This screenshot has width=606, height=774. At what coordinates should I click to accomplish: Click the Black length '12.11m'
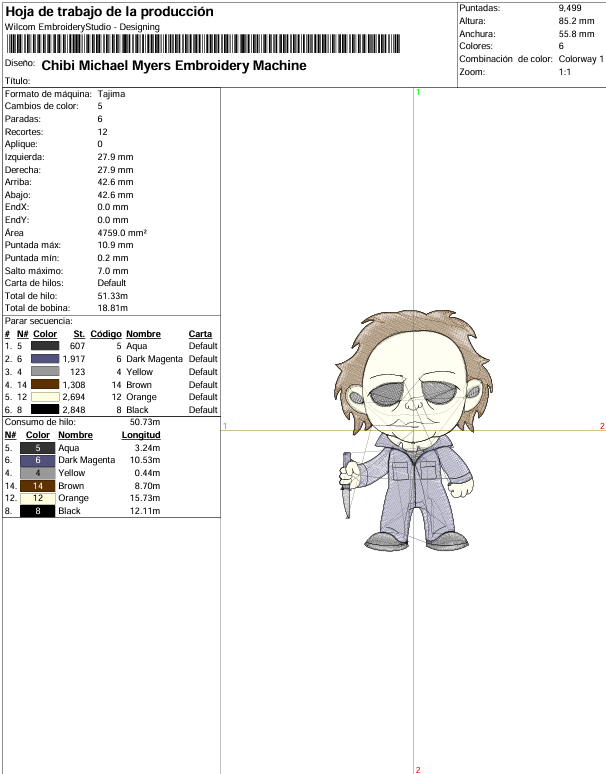(145, 511)
